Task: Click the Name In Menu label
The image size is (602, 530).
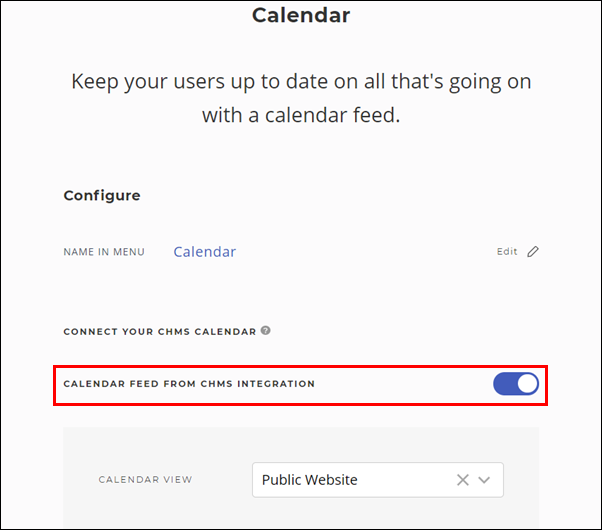Action: [x=104, y=252]
